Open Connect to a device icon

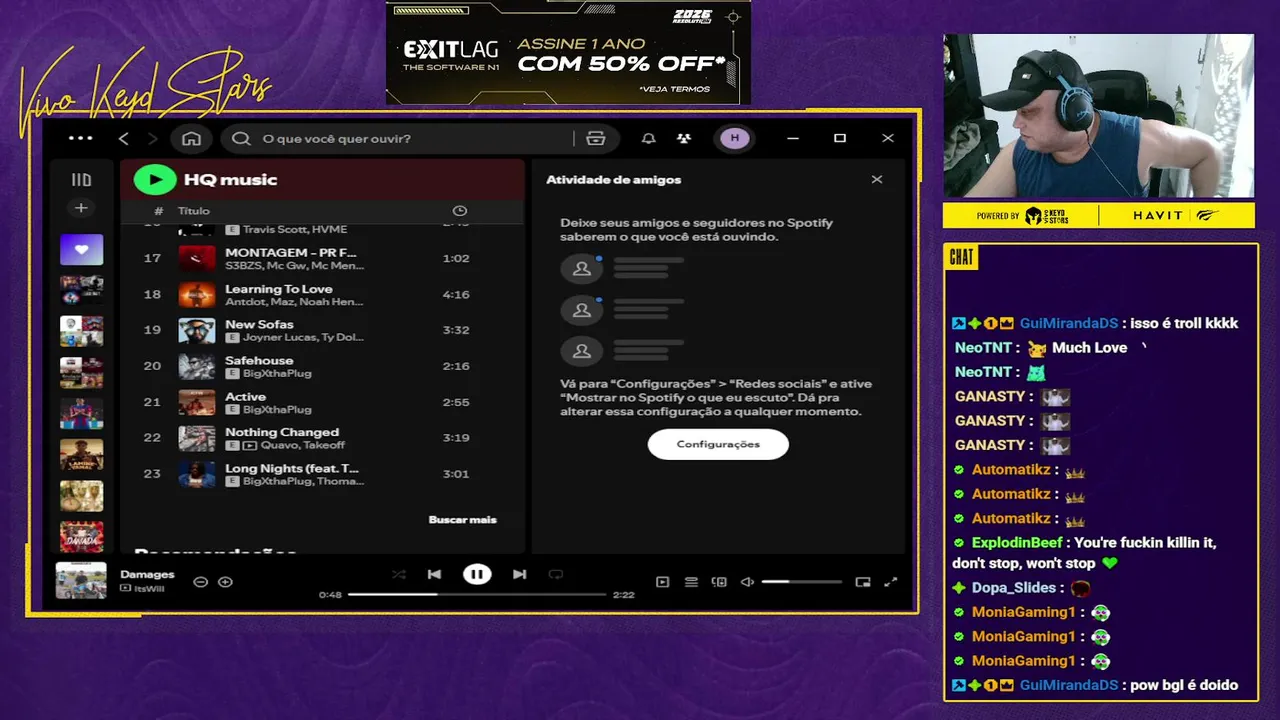point(719,582)
